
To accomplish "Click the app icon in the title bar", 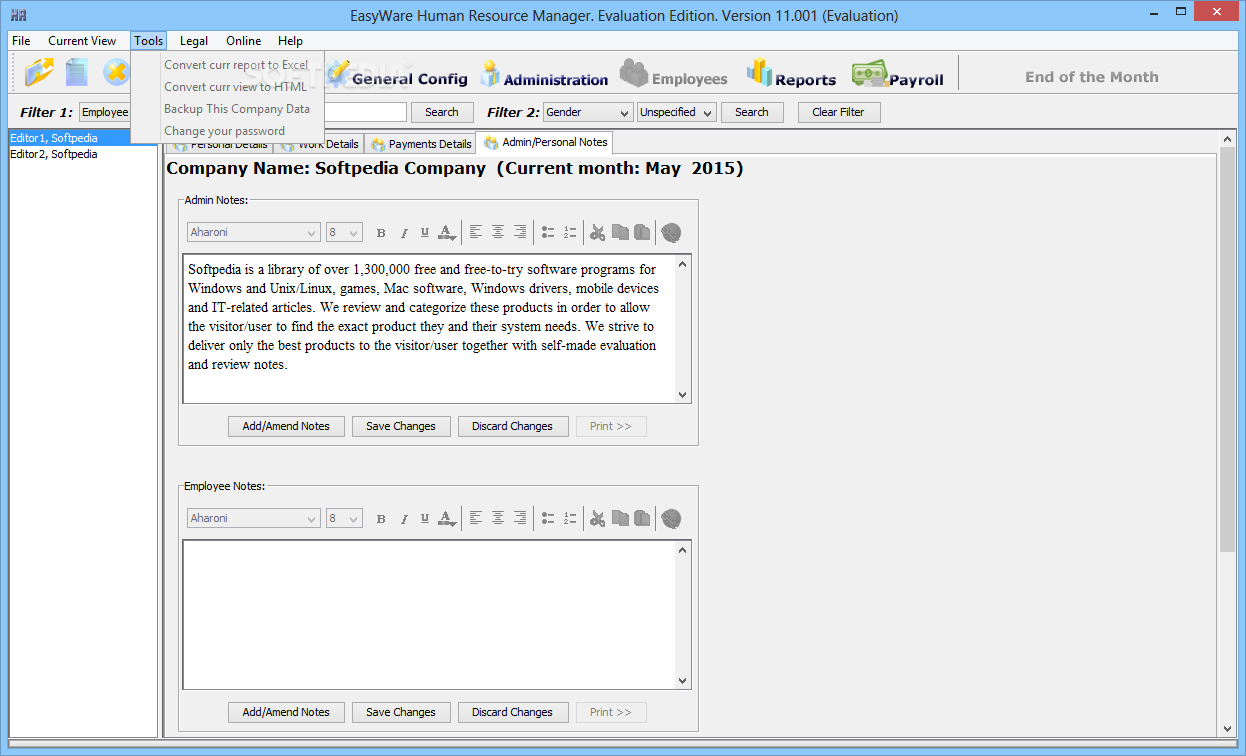I will pos(18,15).
